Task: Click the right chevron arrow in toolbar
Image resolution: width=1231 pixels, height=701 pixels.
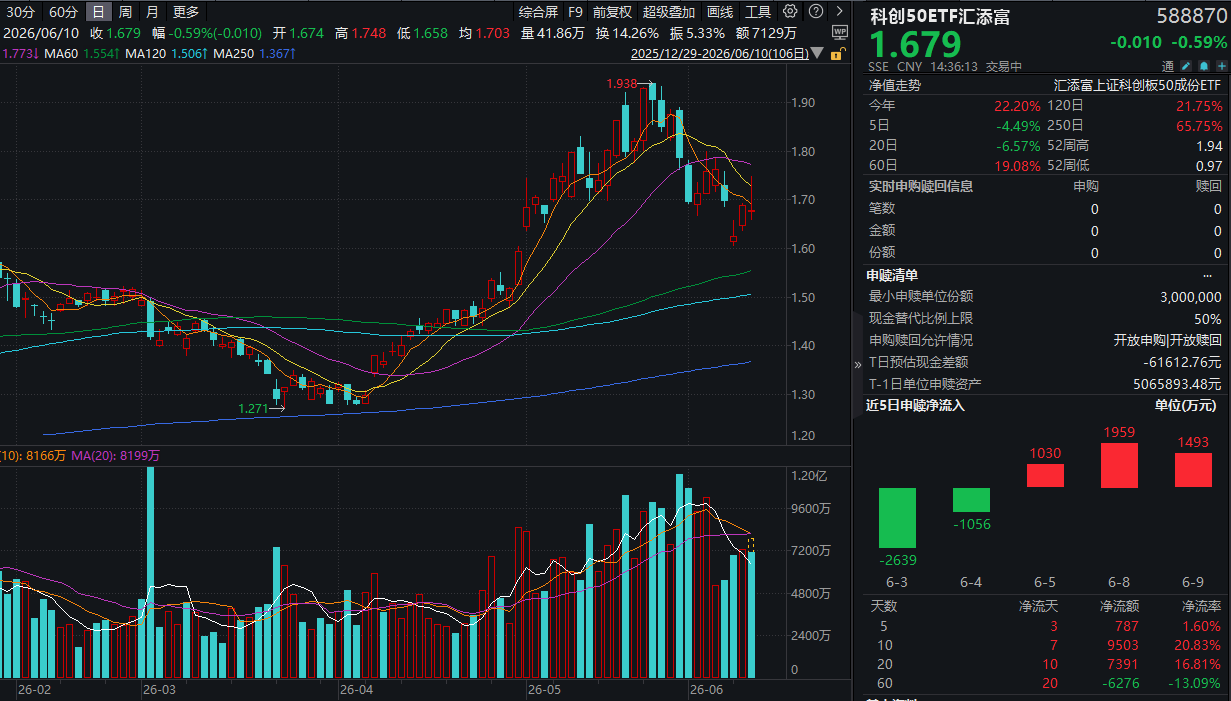Action: pyautogui.click(x=840, y=12)
